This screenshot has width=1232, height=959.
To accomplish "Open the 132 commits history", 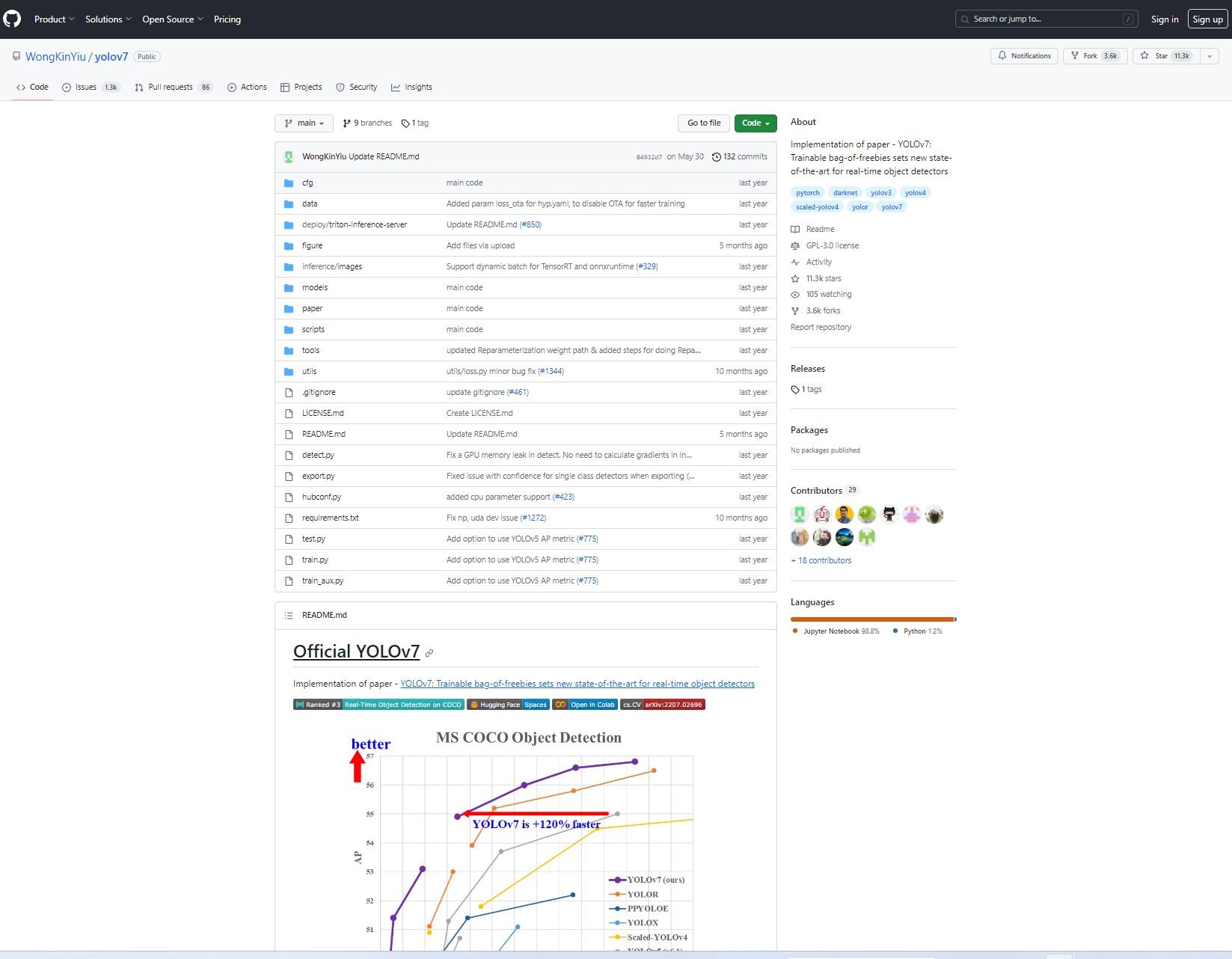I will tap(740, 157).
